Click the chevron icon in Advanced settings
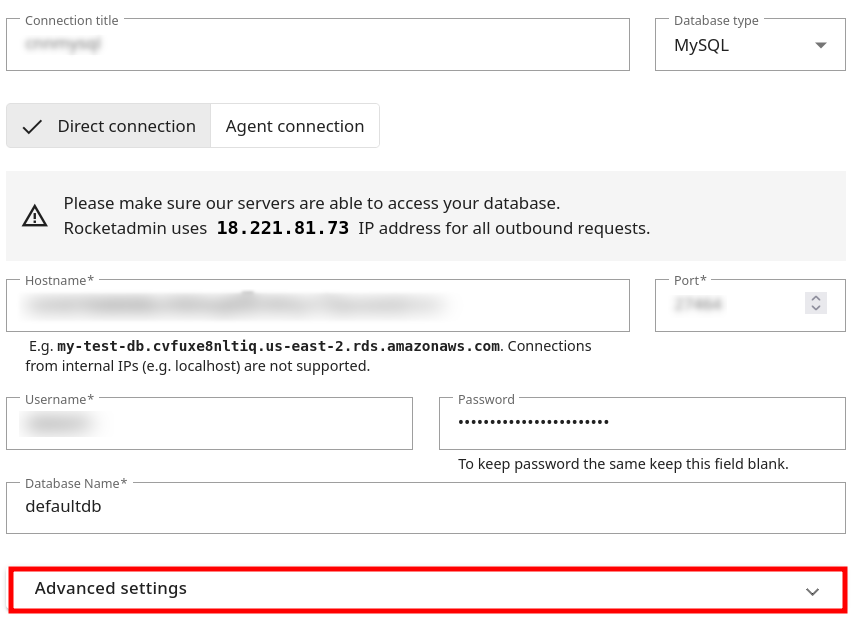Viewport: 853px width, 622px height. (x=812, y=591)
